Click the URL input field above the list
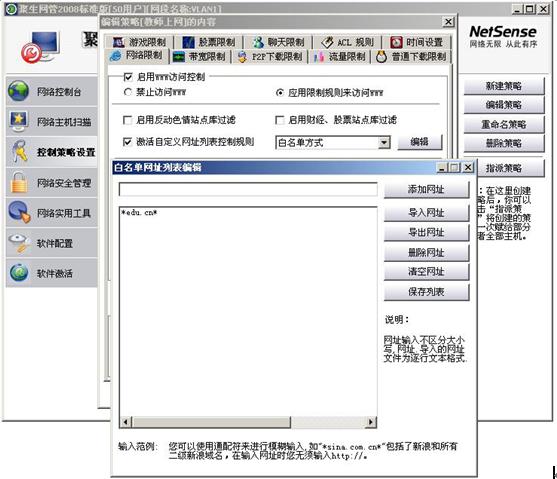The height and width of the screenshot is (479, 557). (x=248, y=189)
